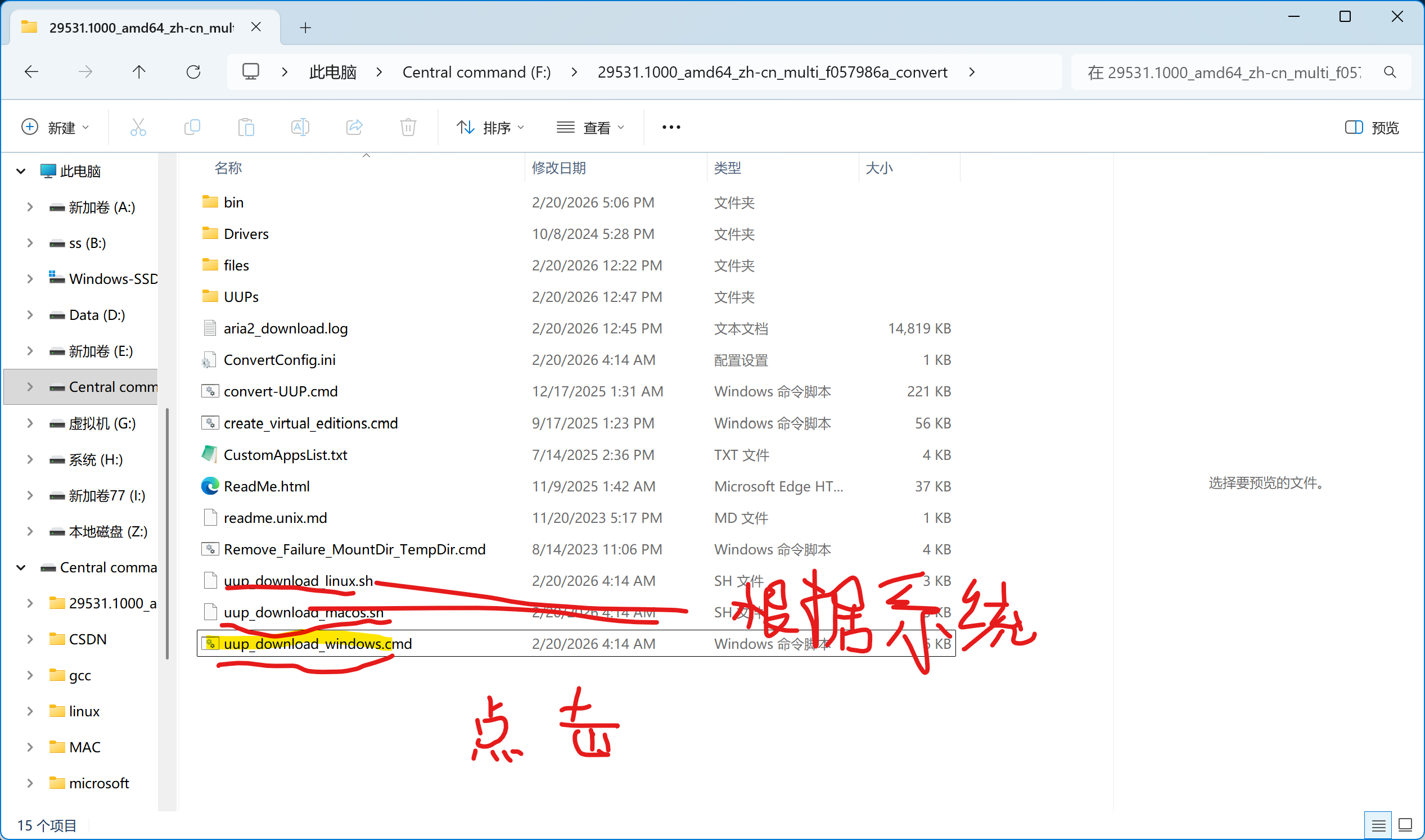Click the Copy icon in toolbar
1425x840 pixels.
point(192,128)
